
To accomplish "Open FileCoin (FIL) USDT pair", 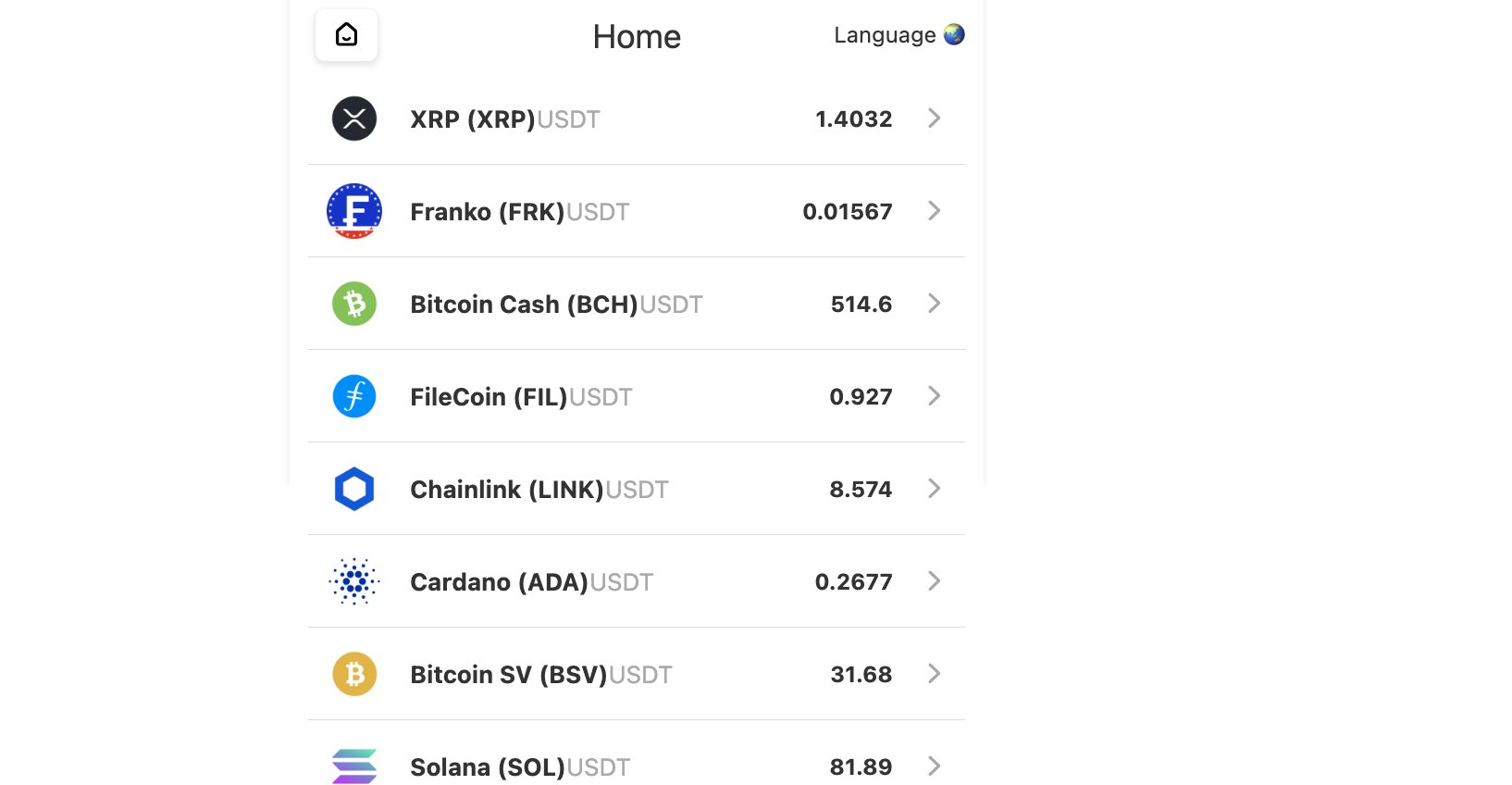I will click(x=521, y=397).
